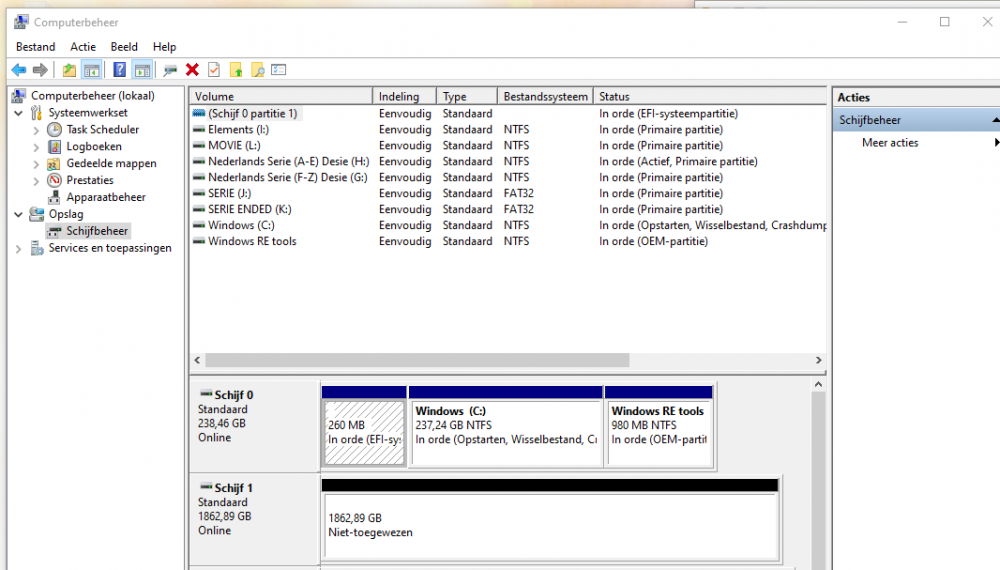Select the SERIE (J:) volume row
The width and height of the screenshot is (1000, 570).
pos(508,193)
